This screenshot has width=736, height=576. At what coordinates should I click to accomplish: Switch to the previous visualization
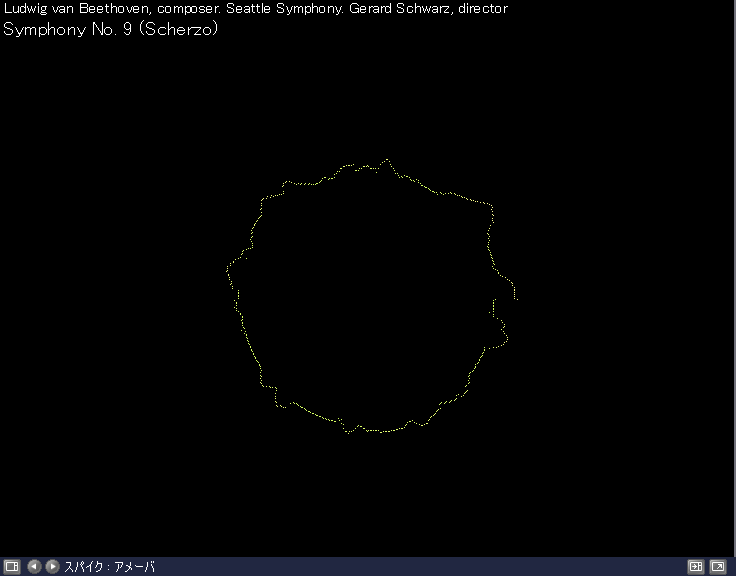pos(34,567)
